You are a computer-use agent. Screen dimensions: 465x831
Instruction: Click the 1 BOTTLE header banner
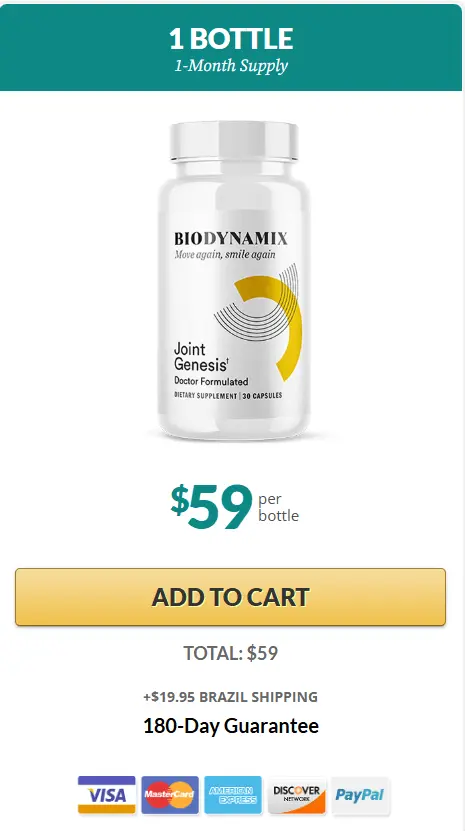click(231, 48)
